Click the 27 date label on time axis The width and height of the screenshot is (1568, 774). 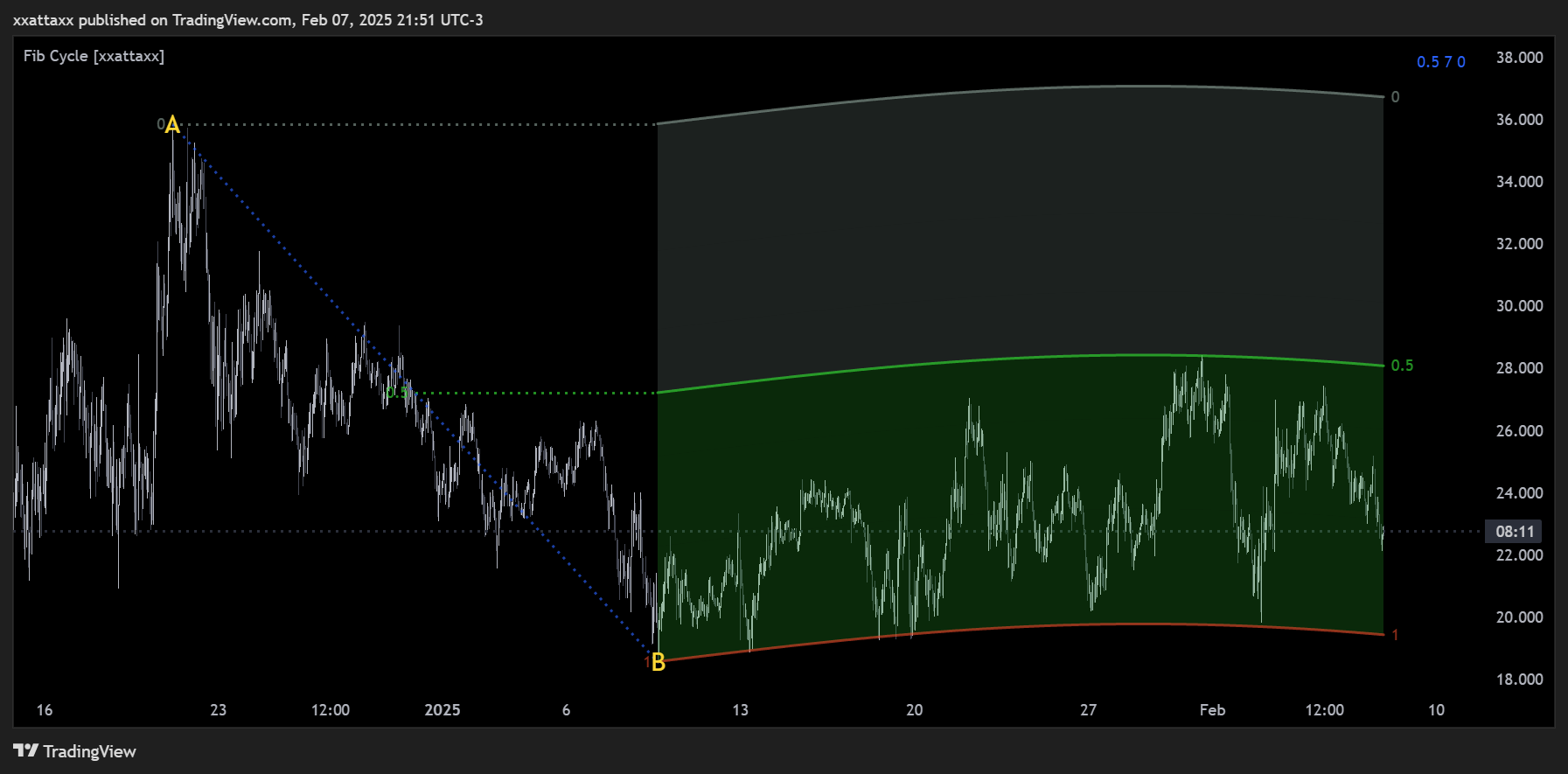[x=1089, y=710]
